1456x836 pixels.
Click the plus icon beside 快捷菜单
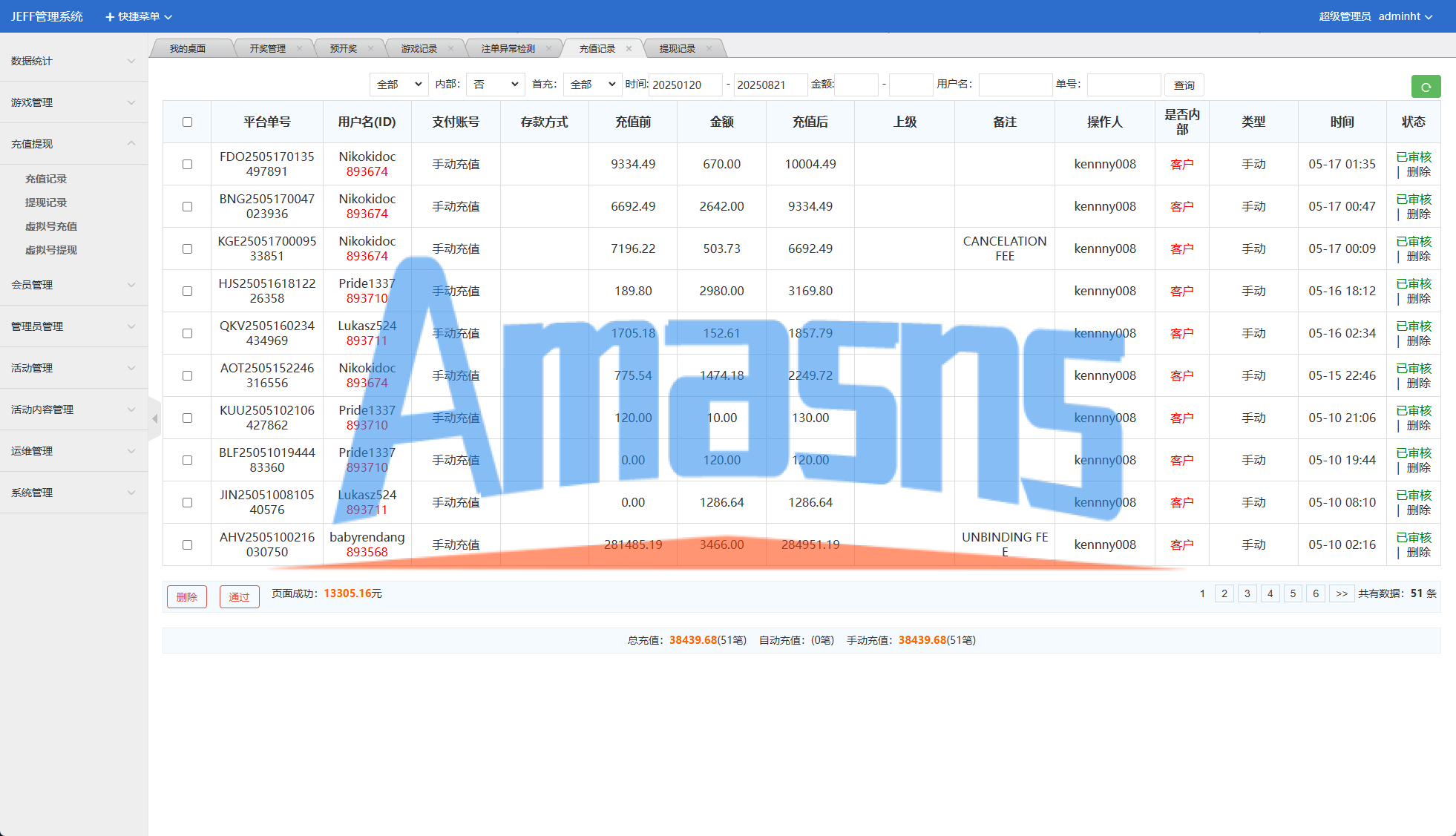pyautogui.click(x=110, y=16)
